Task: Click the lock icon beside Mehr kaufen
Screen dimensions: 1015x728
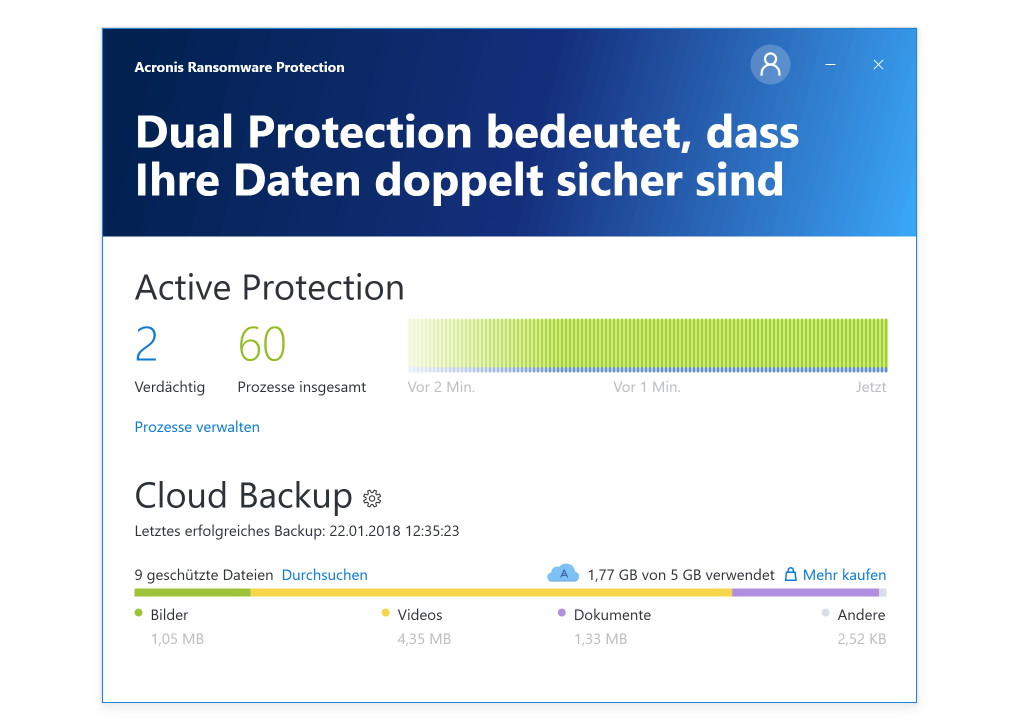Action: [x=790, y=574]
